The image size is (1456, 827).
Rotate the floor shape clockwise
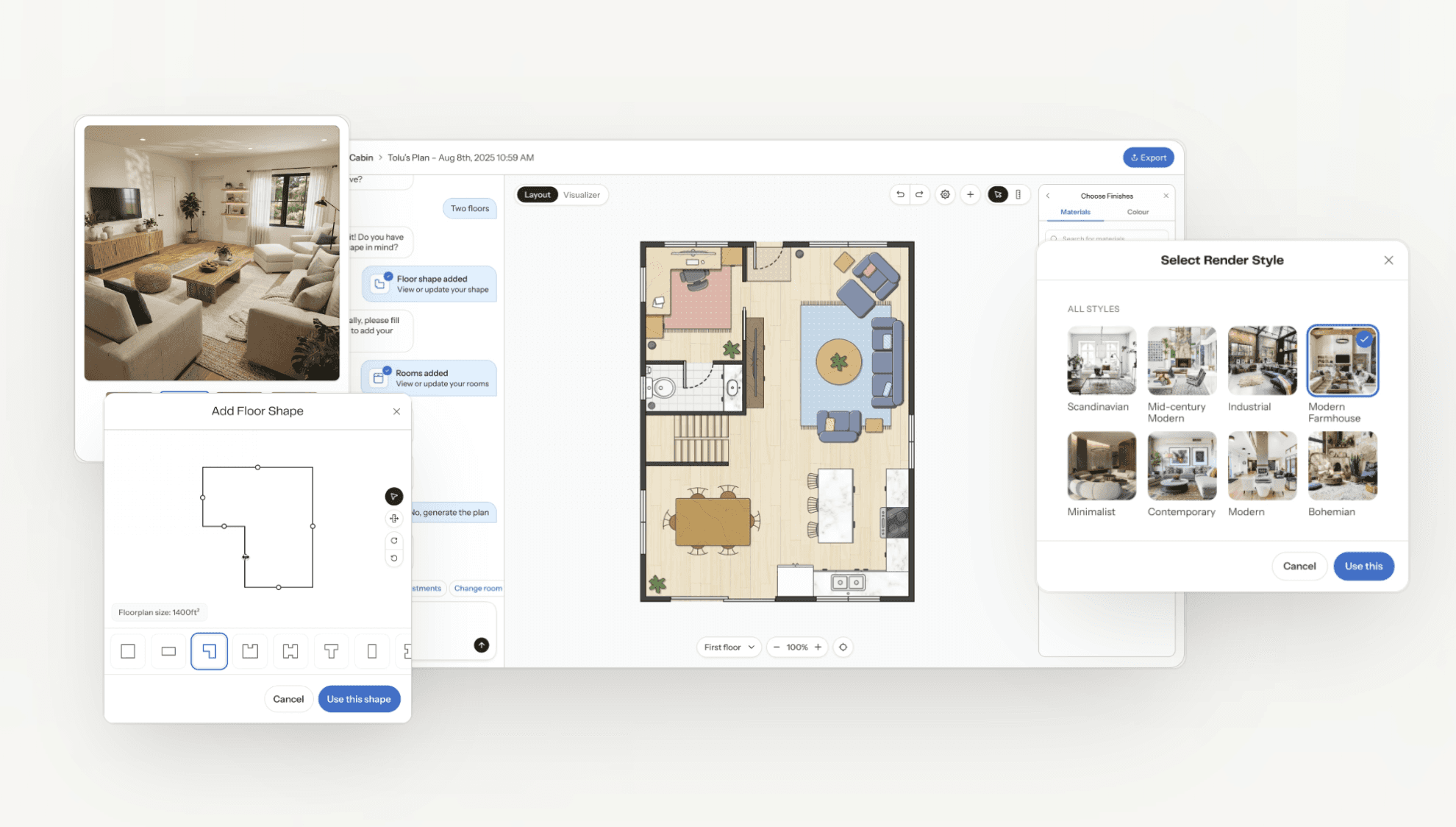(x=394, y=541)
